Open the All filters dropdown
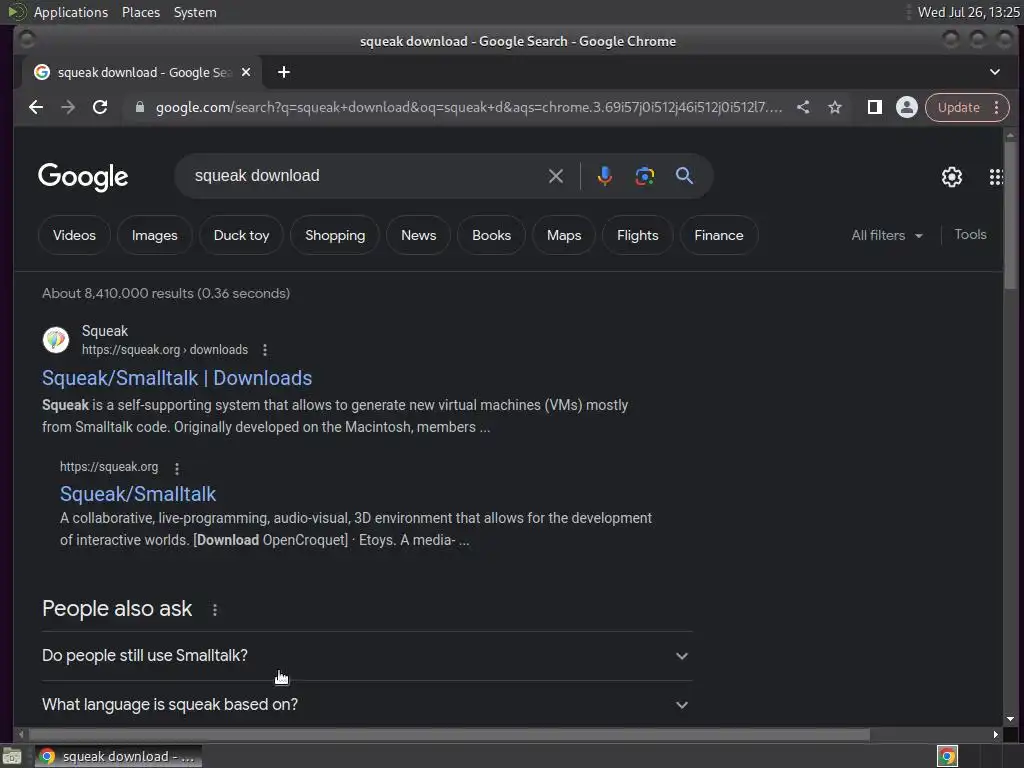 887,235
